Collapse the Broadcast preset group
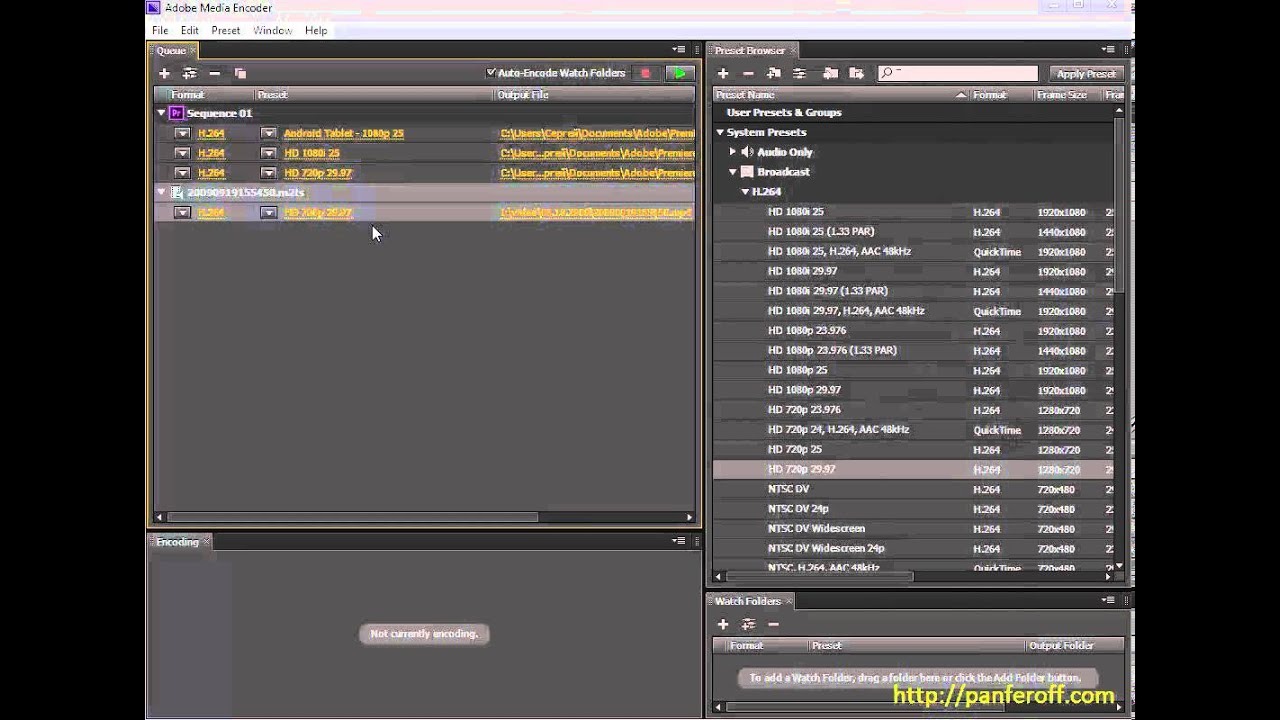 click(x=733, y=172)
